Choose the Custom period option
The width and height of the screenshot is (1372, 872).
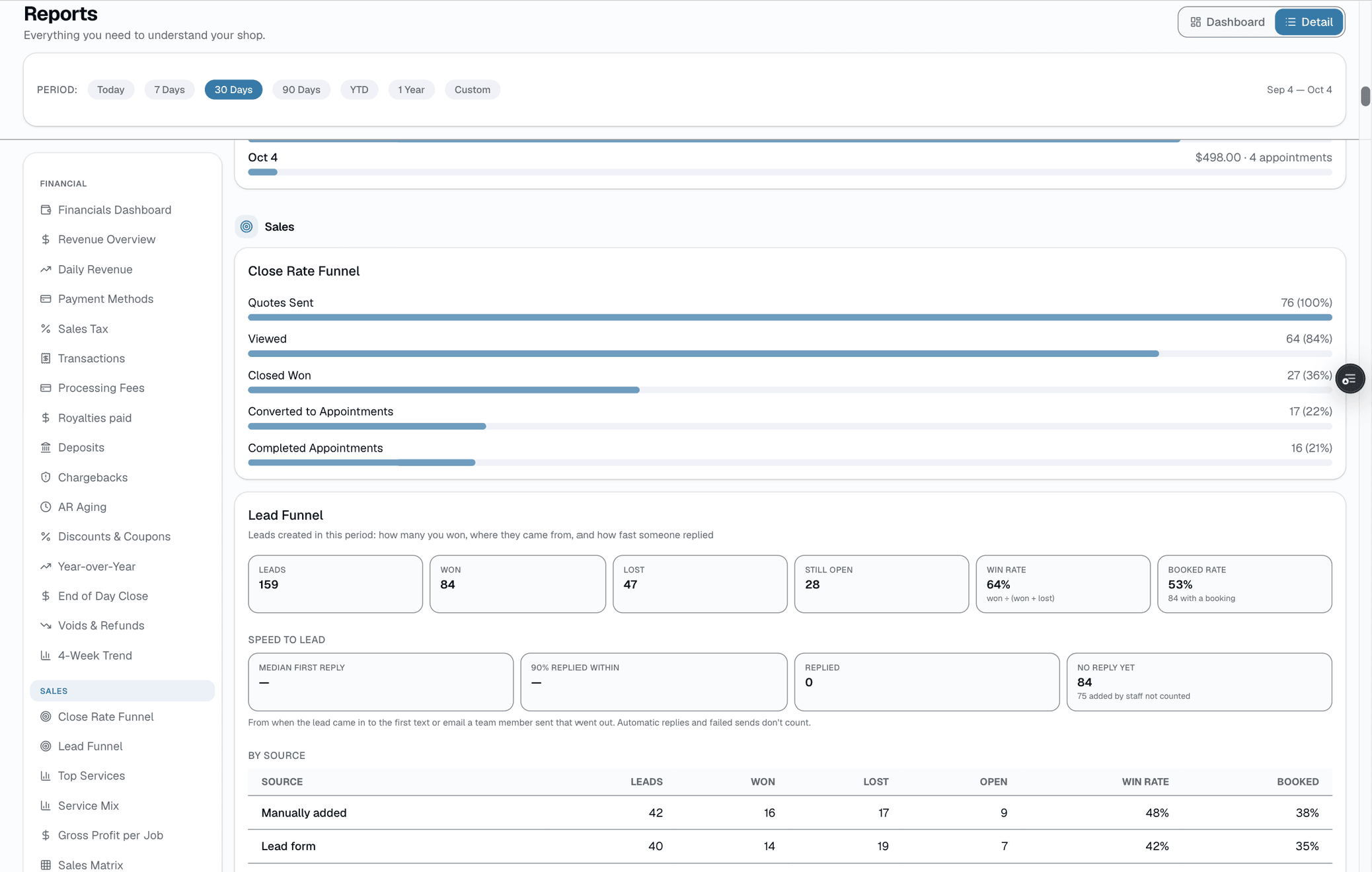(473, 90)
